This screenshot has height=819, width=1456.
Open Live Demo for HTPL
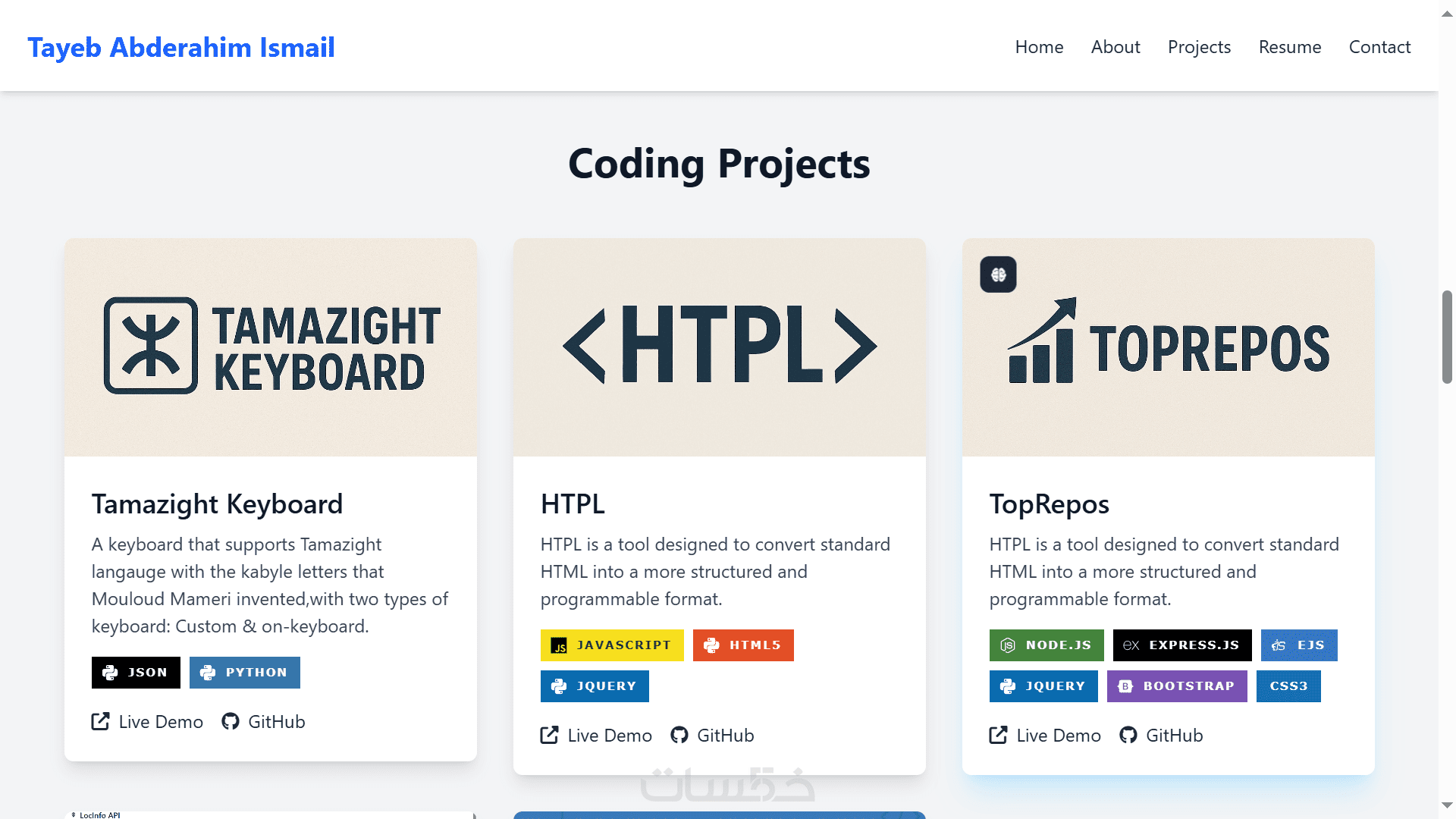click(x=596, y=735)
